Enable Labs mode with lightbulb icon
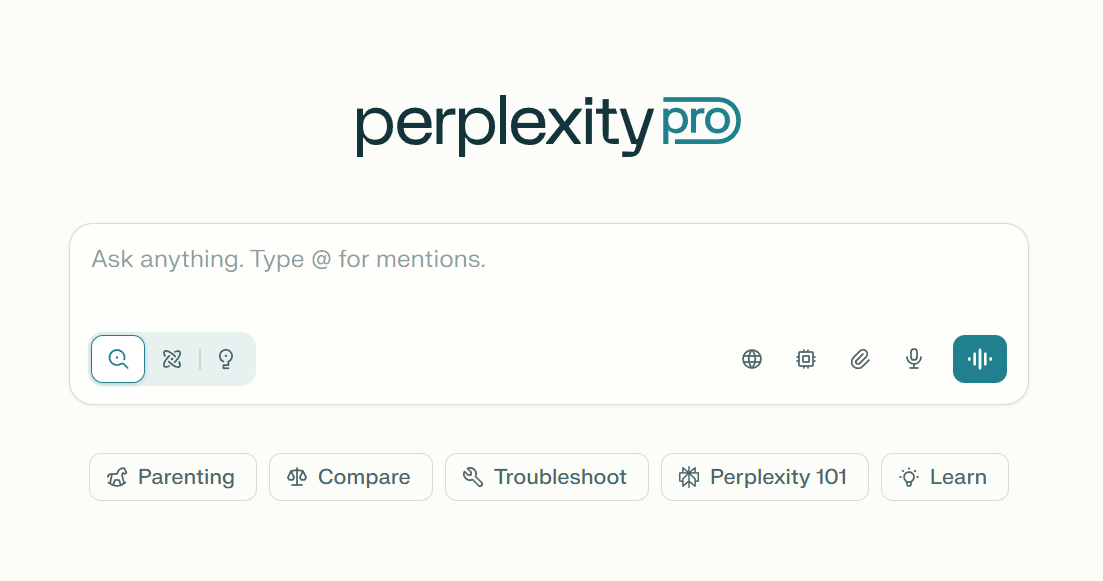This screenshot has width=1103, height=581. coord(226,359)
